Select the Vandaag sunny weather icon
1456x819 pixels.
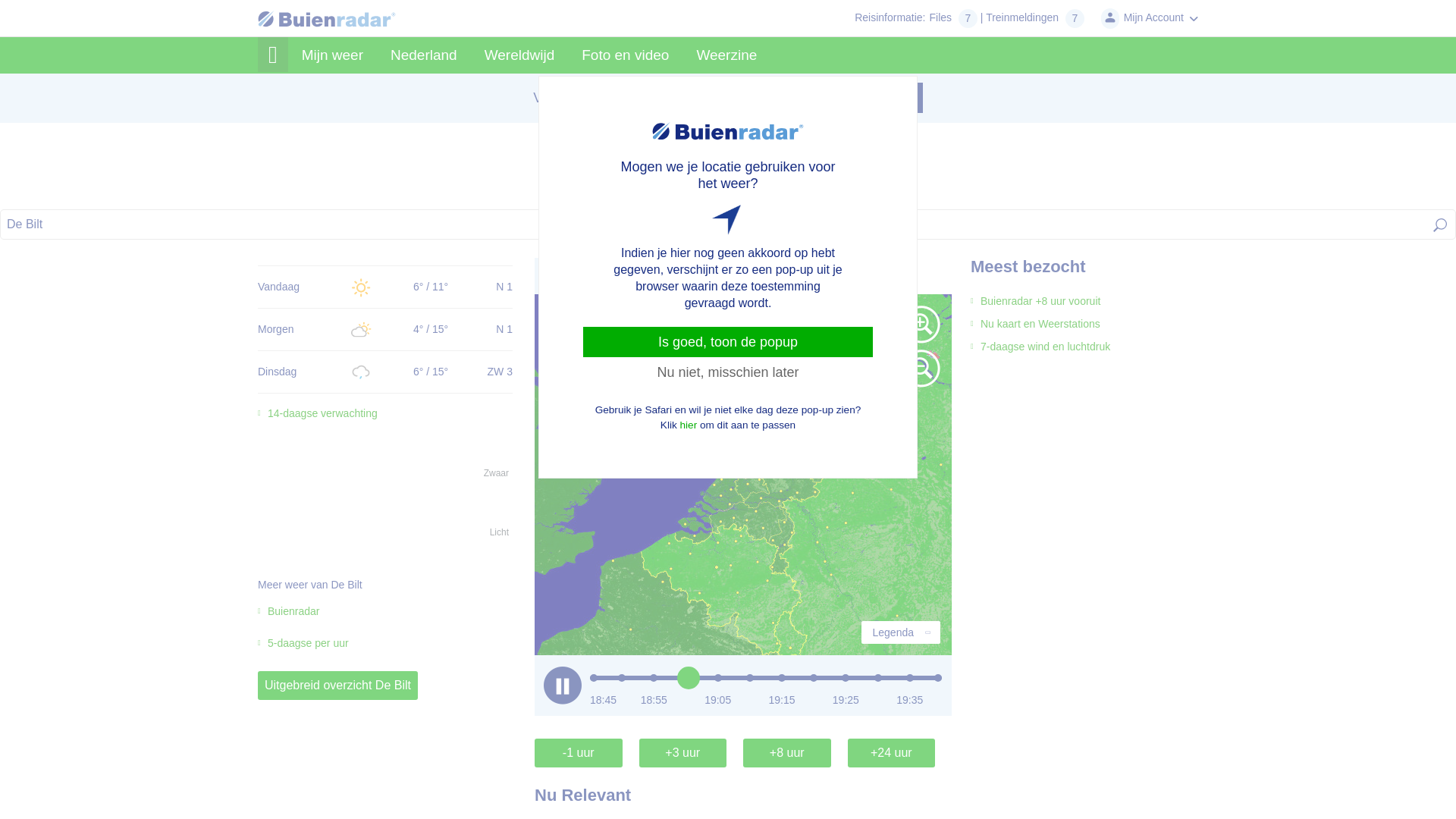tap(361, 287)
